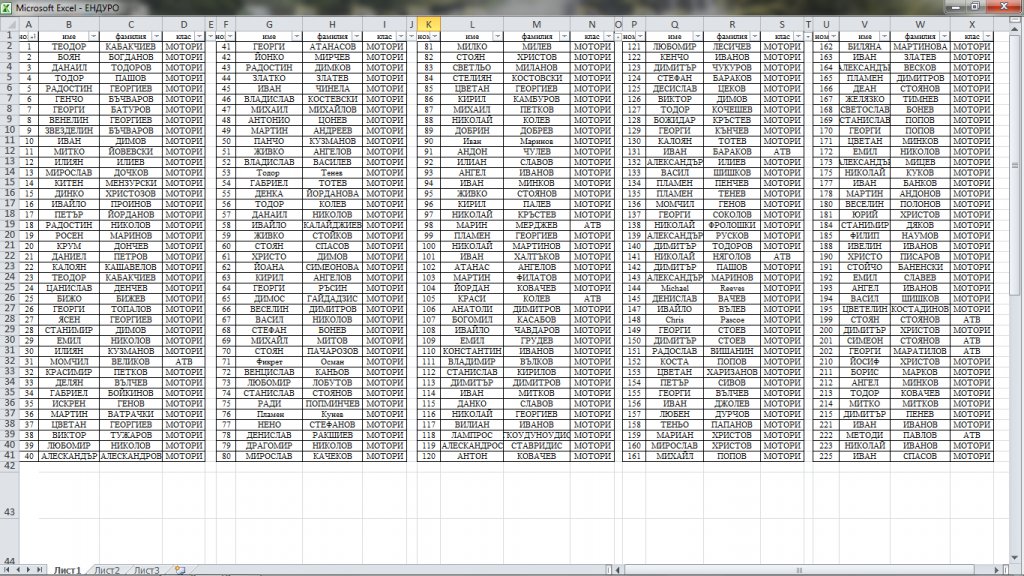
Task: Open the фамилия filter dropdown in column W
Action: click(x=943, y=35)
